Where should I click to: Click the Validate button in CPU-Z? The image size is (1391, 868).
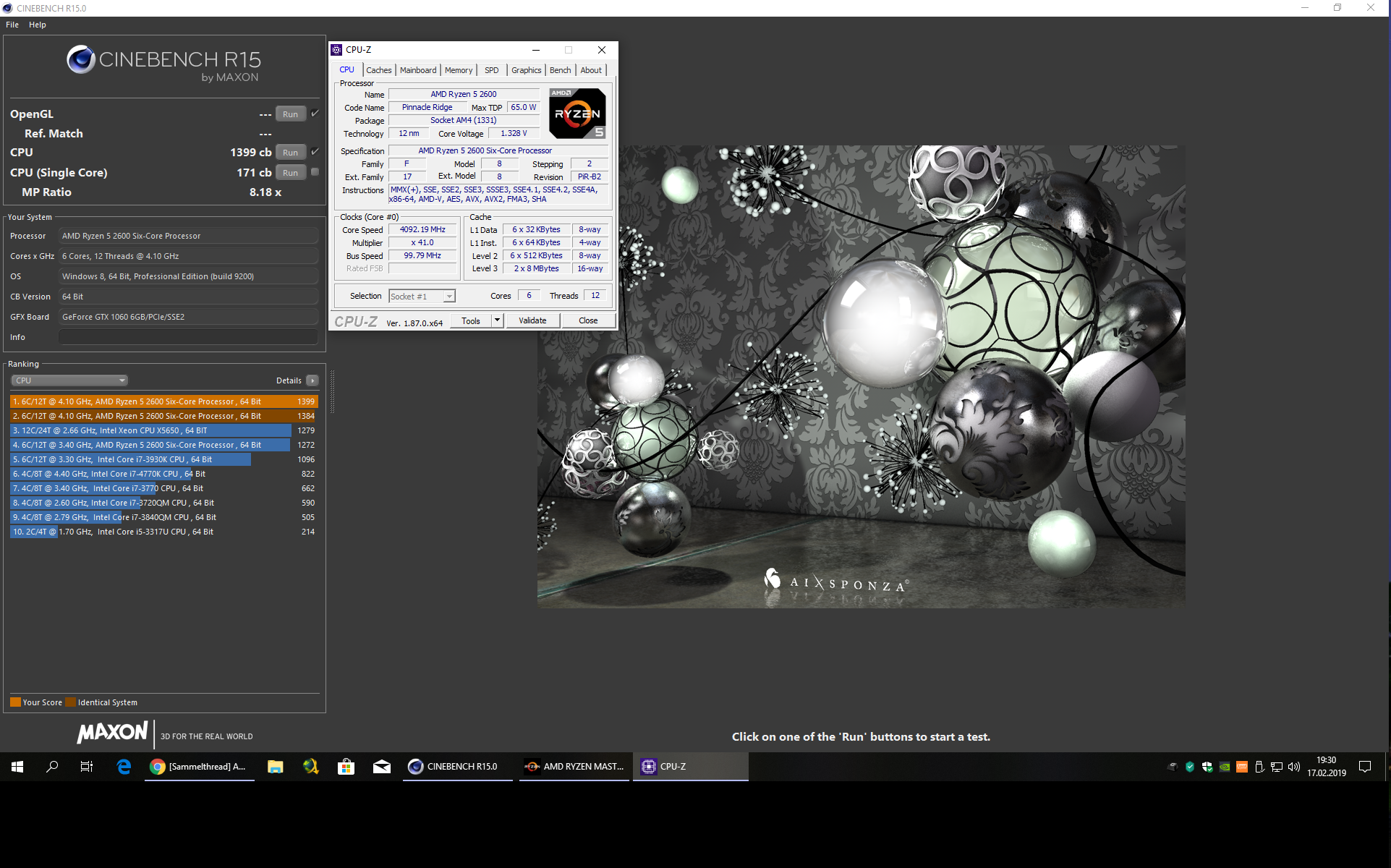coord(532,320)
